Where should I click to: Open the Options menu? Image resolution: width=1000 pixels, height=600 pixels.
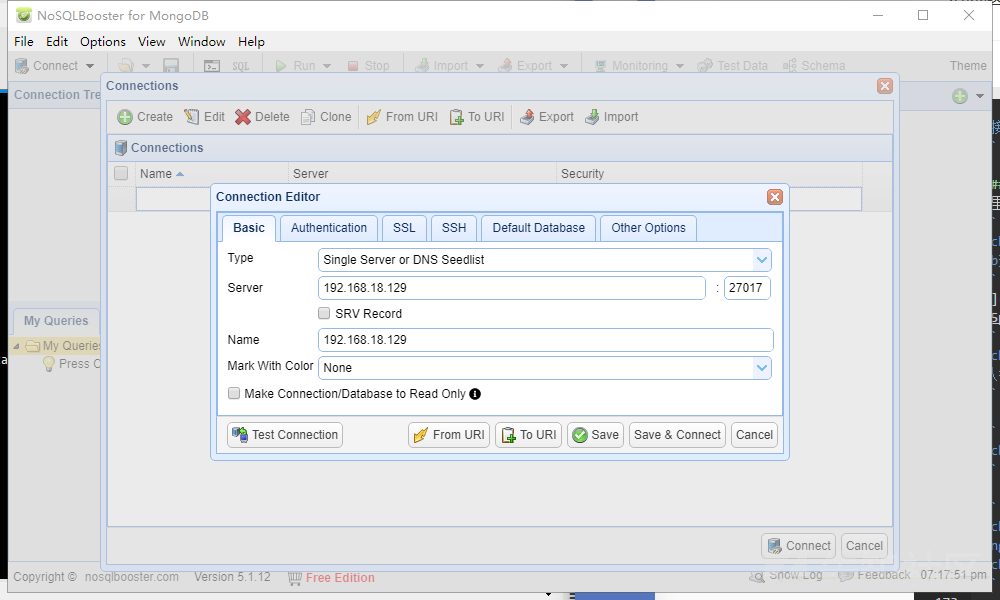(103, 41)
